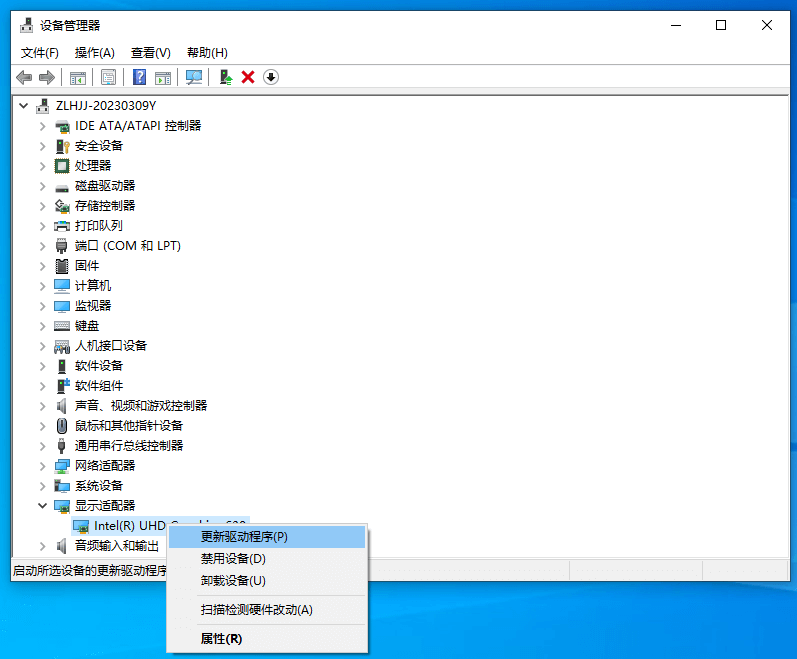Viewport: 797px width, 659px height.
Task: Click the show/hide console tree icon
Action: [x=78, y=78]
